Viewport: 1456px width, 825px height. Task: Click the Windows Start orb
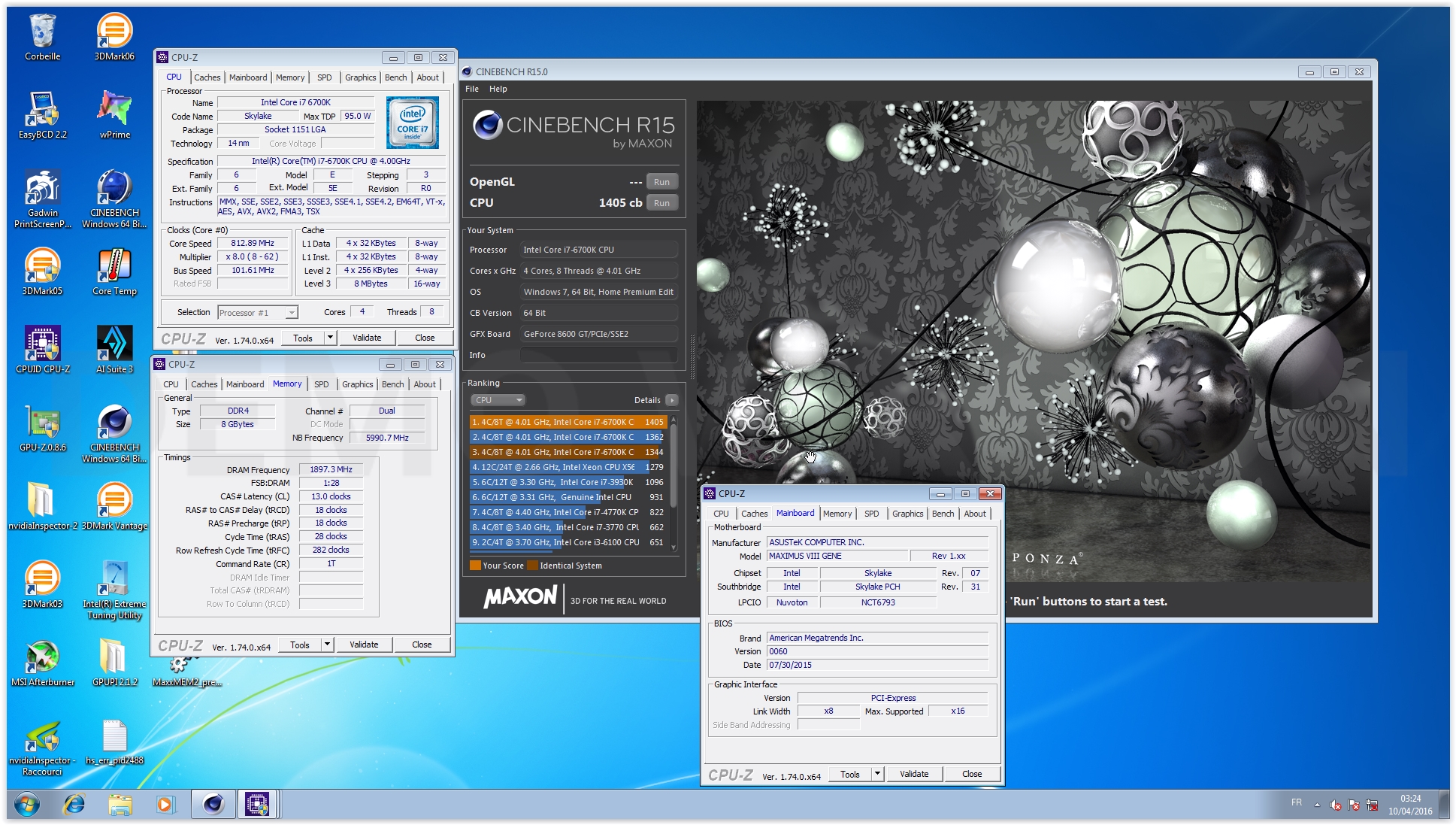(x=27, y=805)
